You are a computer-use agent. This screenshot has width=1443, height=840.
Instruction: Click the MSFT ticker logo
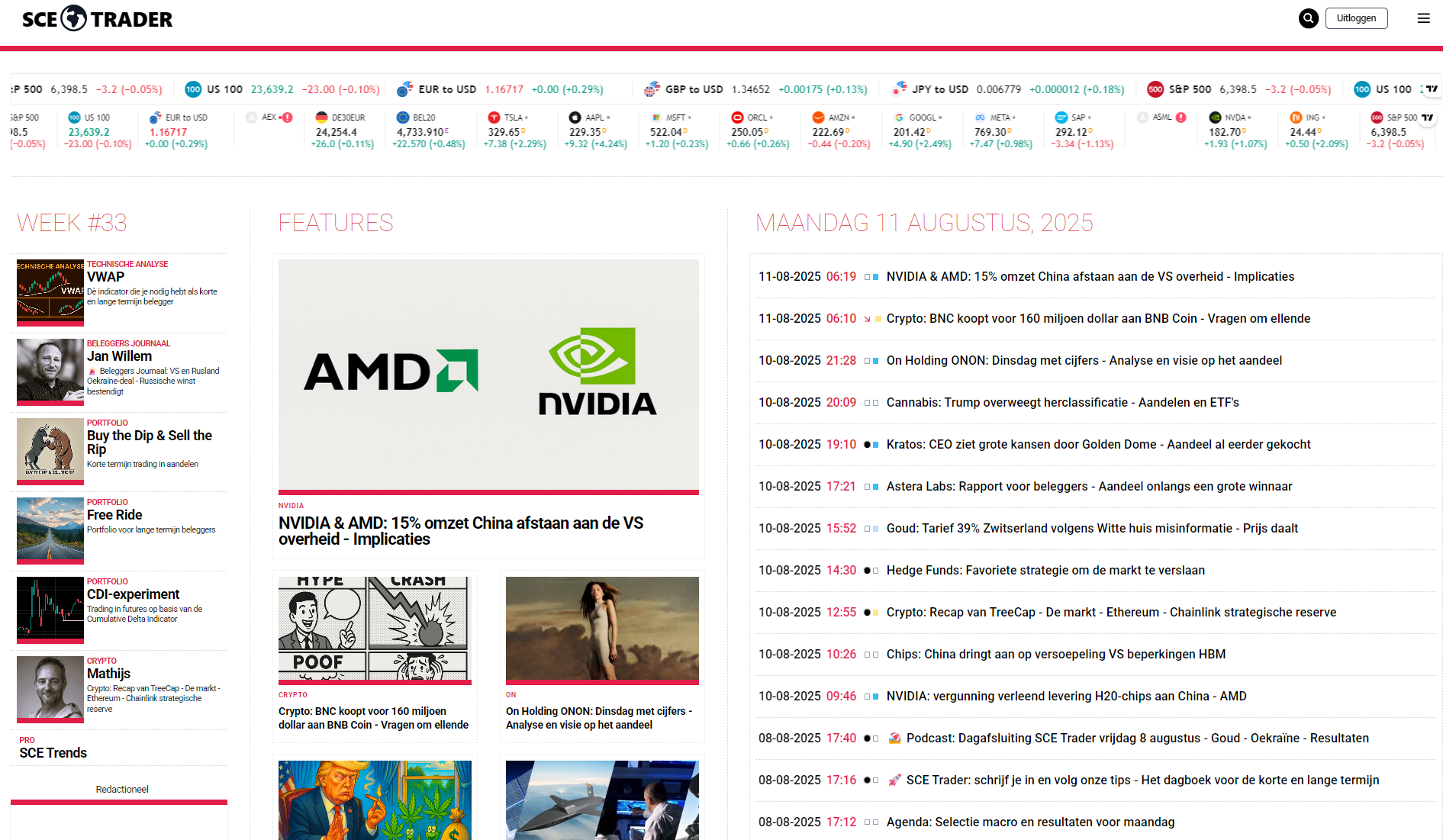655,117
